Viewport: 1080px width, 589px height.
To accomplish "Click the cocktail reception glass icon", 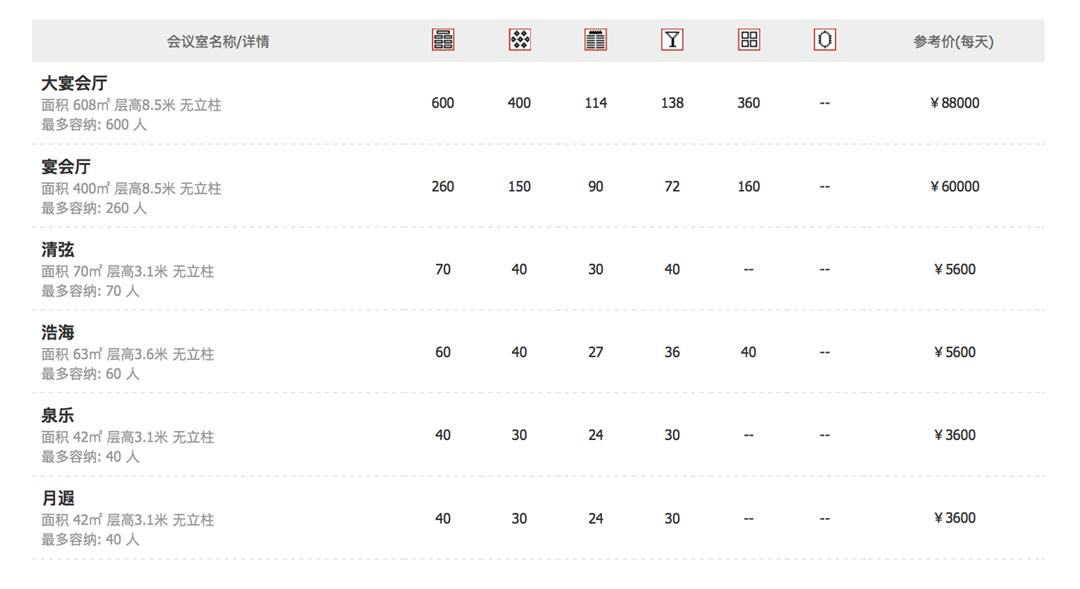I will pos(672,40).
